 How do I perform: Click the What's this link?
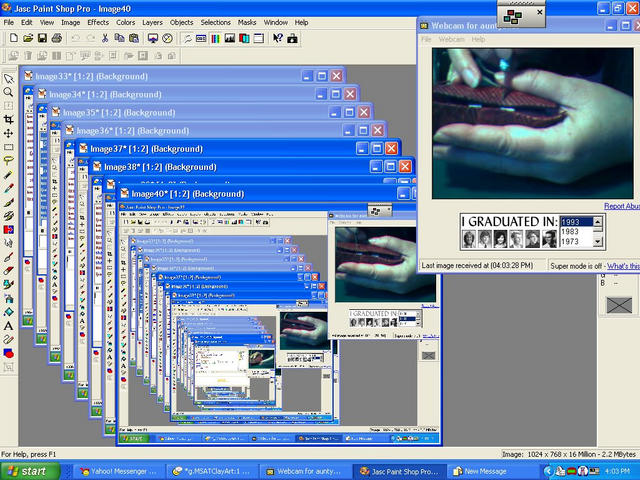coord(623,266)
